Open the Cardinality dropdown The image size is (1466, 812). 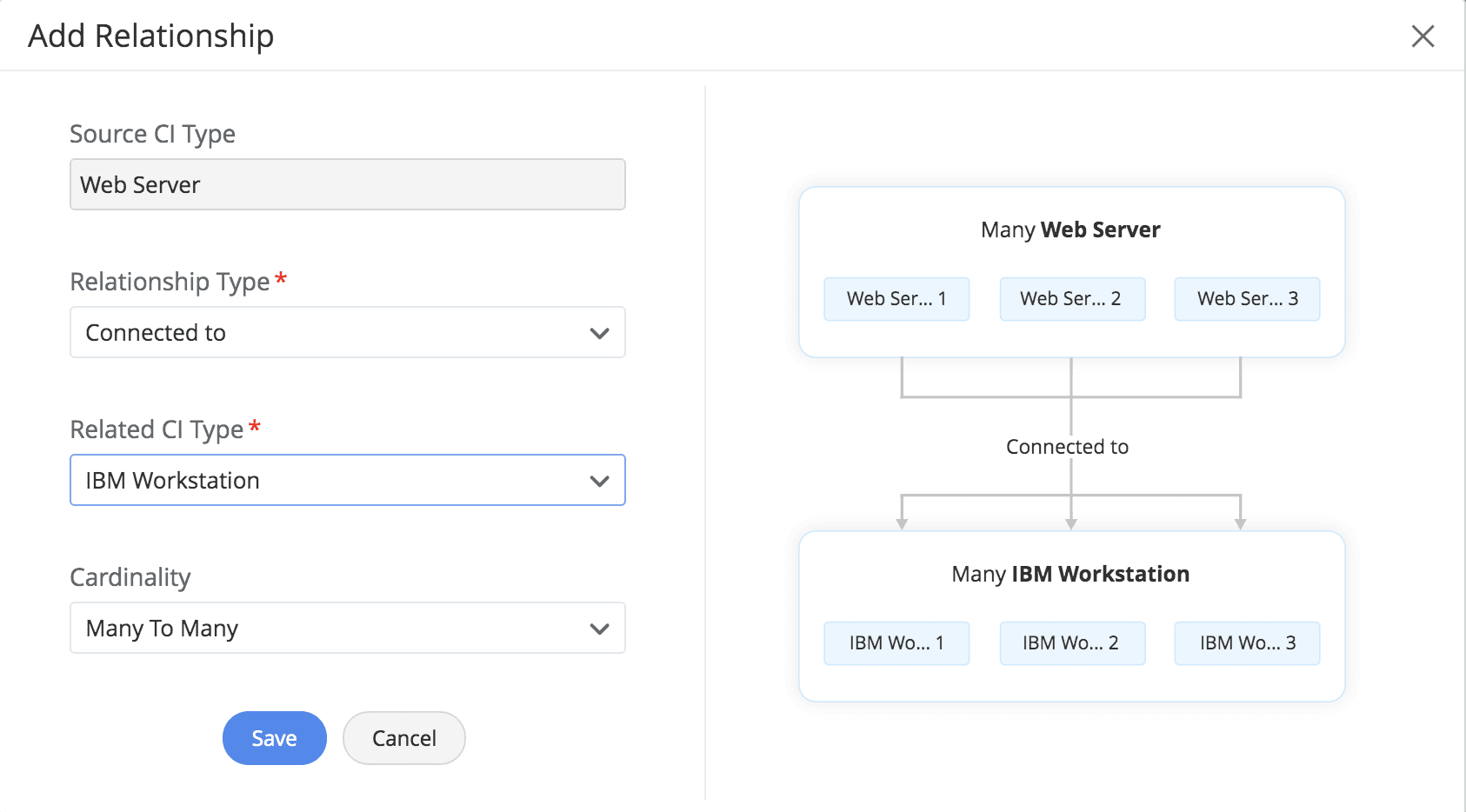347,628
